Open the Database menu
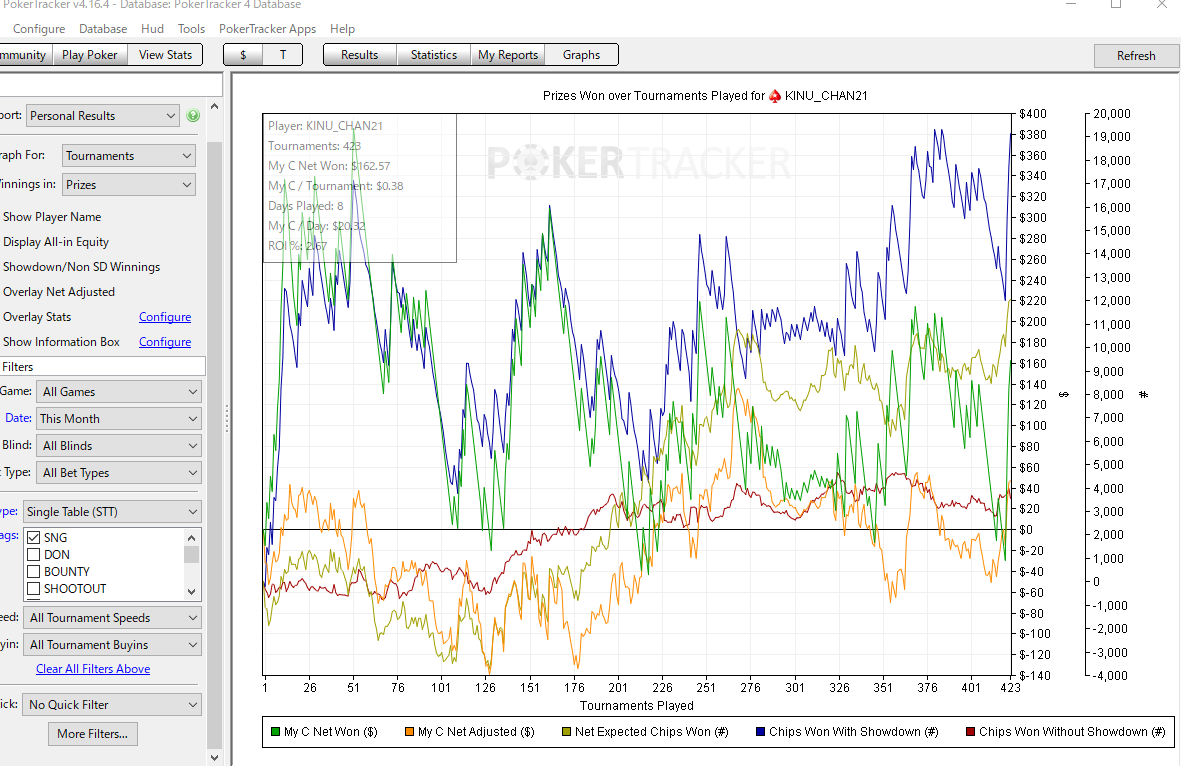The height and width of the screenshot is (766, 1181). (103, 29)
